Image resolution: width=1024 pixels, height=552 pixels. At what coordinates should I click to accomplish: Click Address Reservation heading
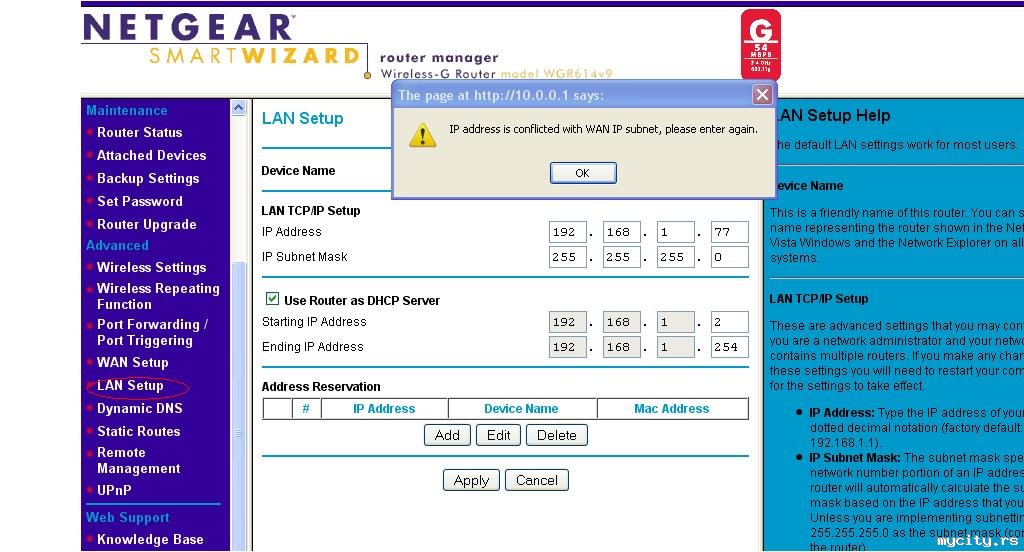(x=321, y=387)
